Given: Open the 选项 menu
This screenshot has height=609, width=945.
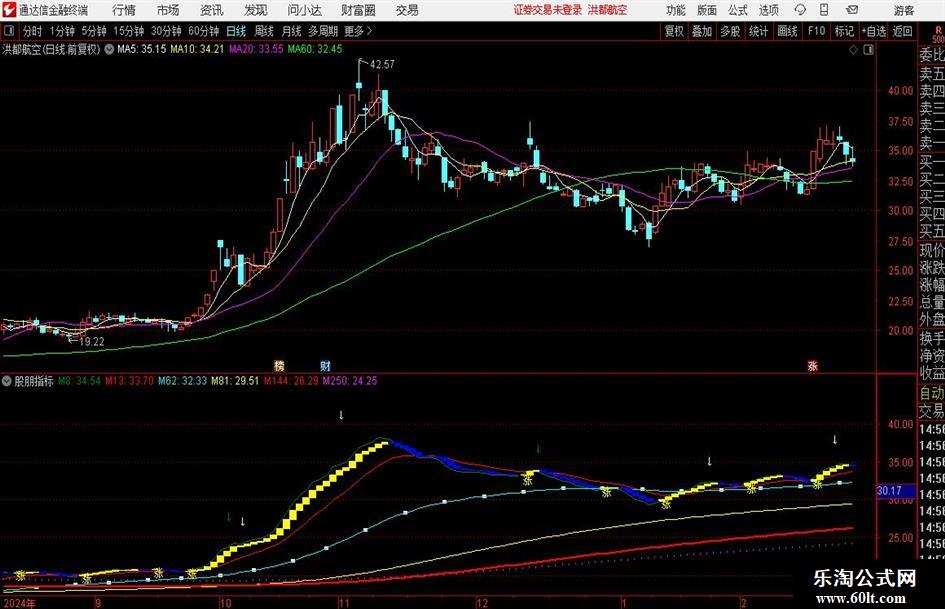Looking at the screenshot, I should [x=768, y=10].
